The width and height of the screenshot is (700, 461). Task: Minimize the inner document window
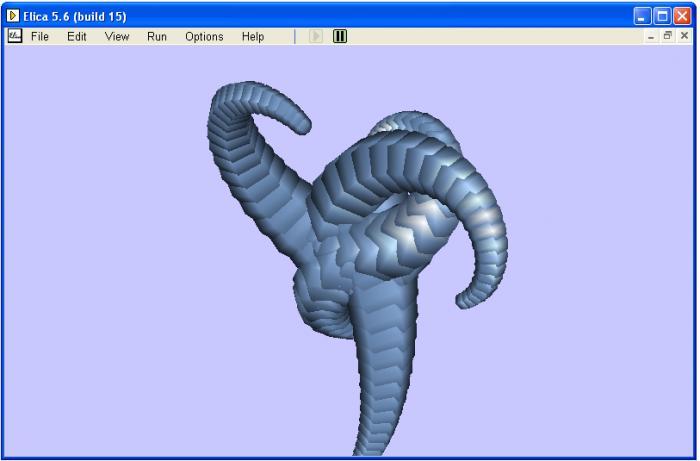651,37
